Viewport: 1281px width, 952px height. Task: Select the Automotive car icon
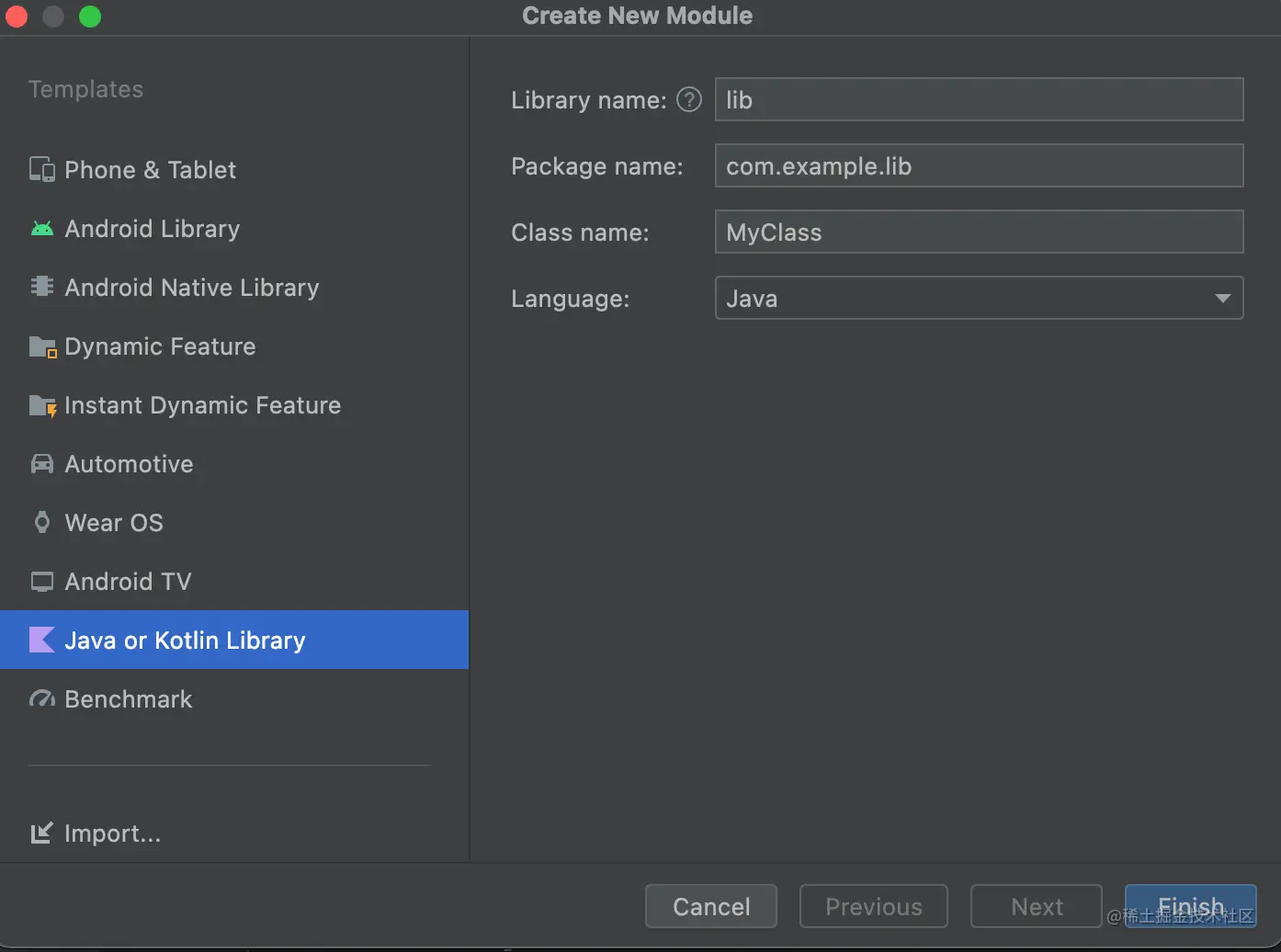point(42,464)
